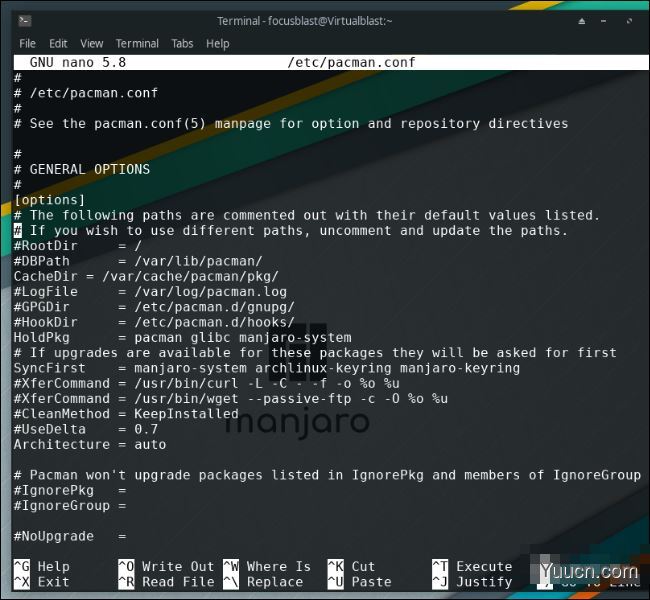
Task: Click the '#LogFile' line
Action: (x=150, y=292)
